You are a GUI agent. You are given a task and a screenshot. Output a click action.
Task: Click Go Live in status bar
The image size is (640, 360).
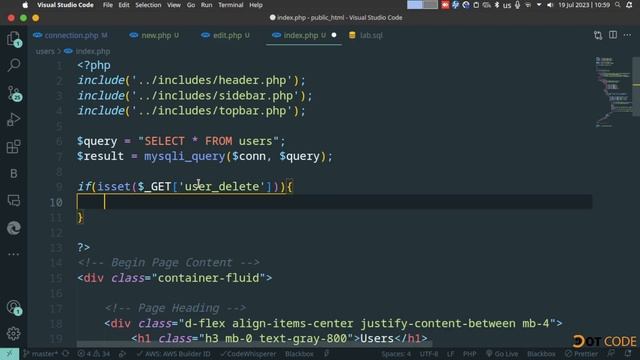502,354
